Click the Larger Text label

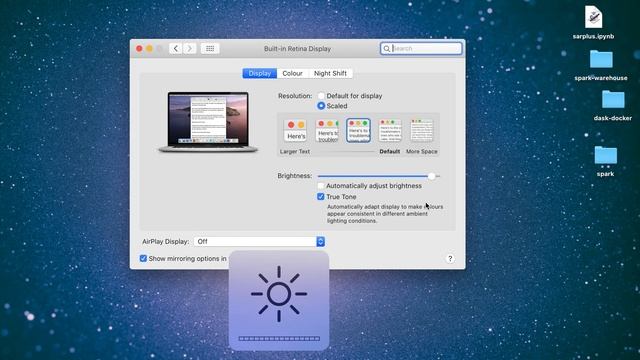coord(295,151)
